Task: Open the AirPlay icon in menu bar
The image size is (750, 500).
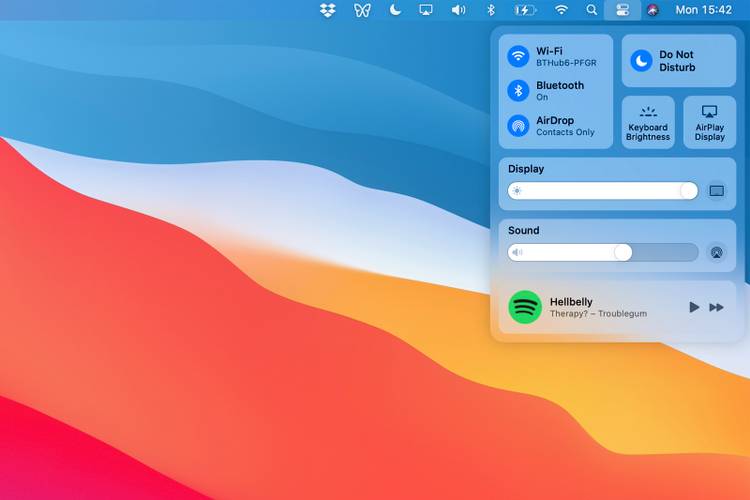Action: coord(426,10)
